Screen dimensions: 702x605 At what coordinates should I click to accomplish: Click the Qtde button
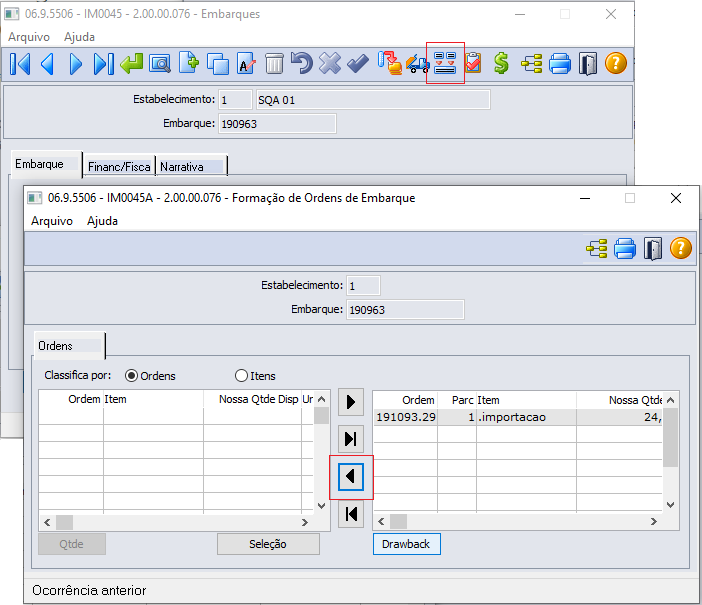pos(72,544)
